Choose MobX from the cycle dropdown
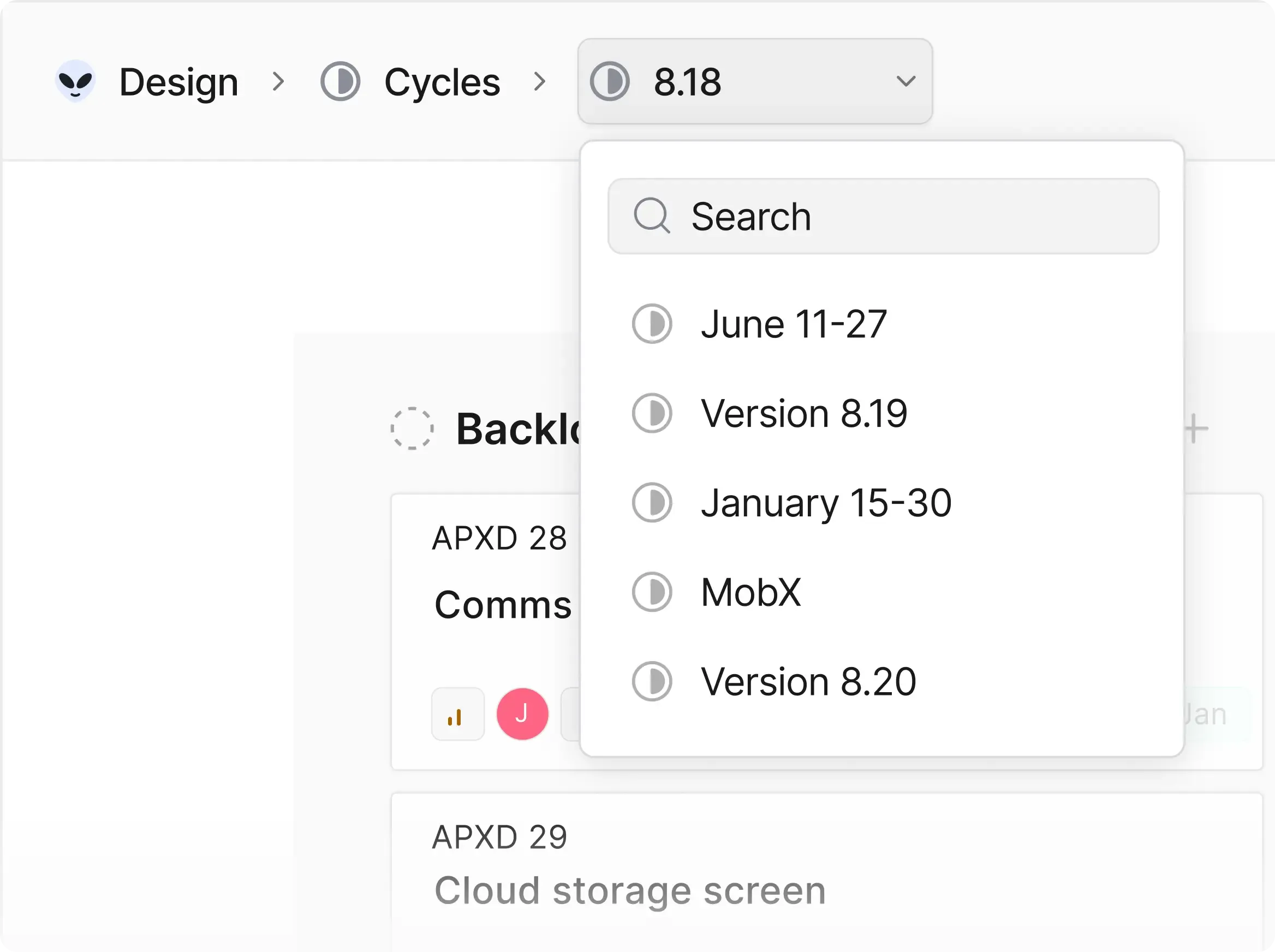This screenshot has height=952, width=1275. pos(750,592)
